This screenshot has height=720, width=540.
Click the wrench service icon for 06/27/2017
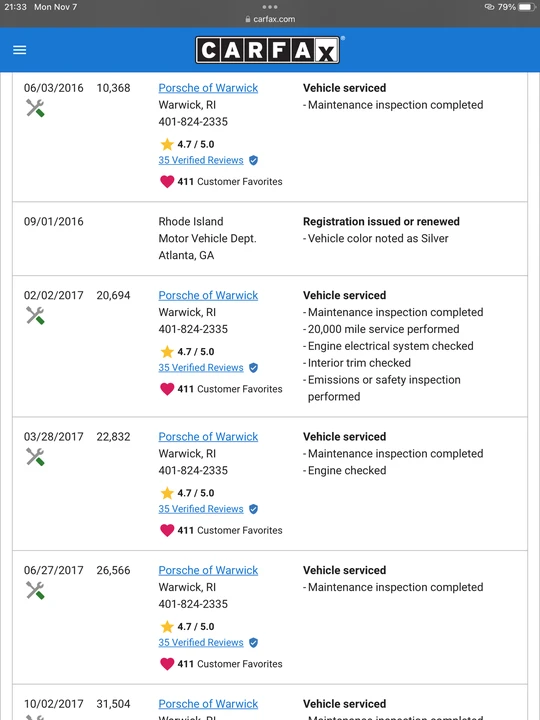tap(35, 591)
